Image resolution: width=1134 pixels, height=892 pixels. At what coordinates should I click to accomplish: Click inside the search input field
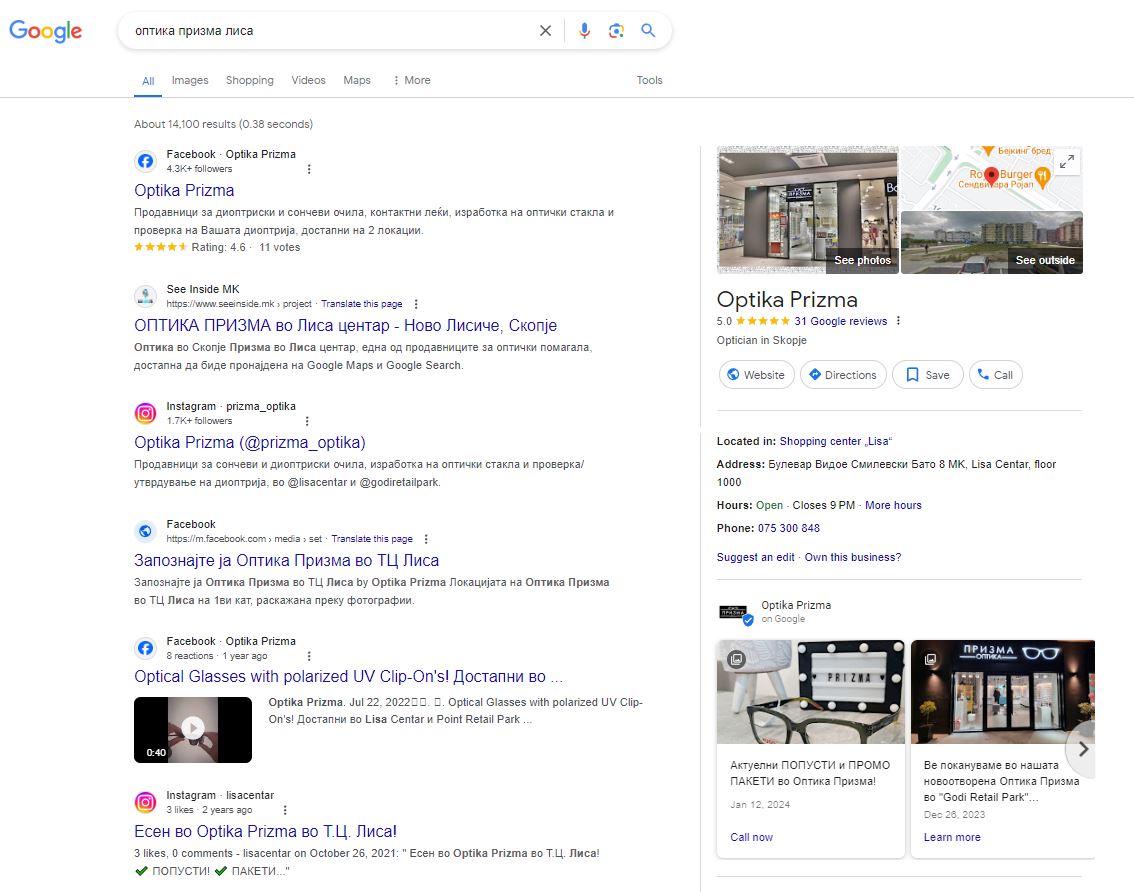point(330,31)
